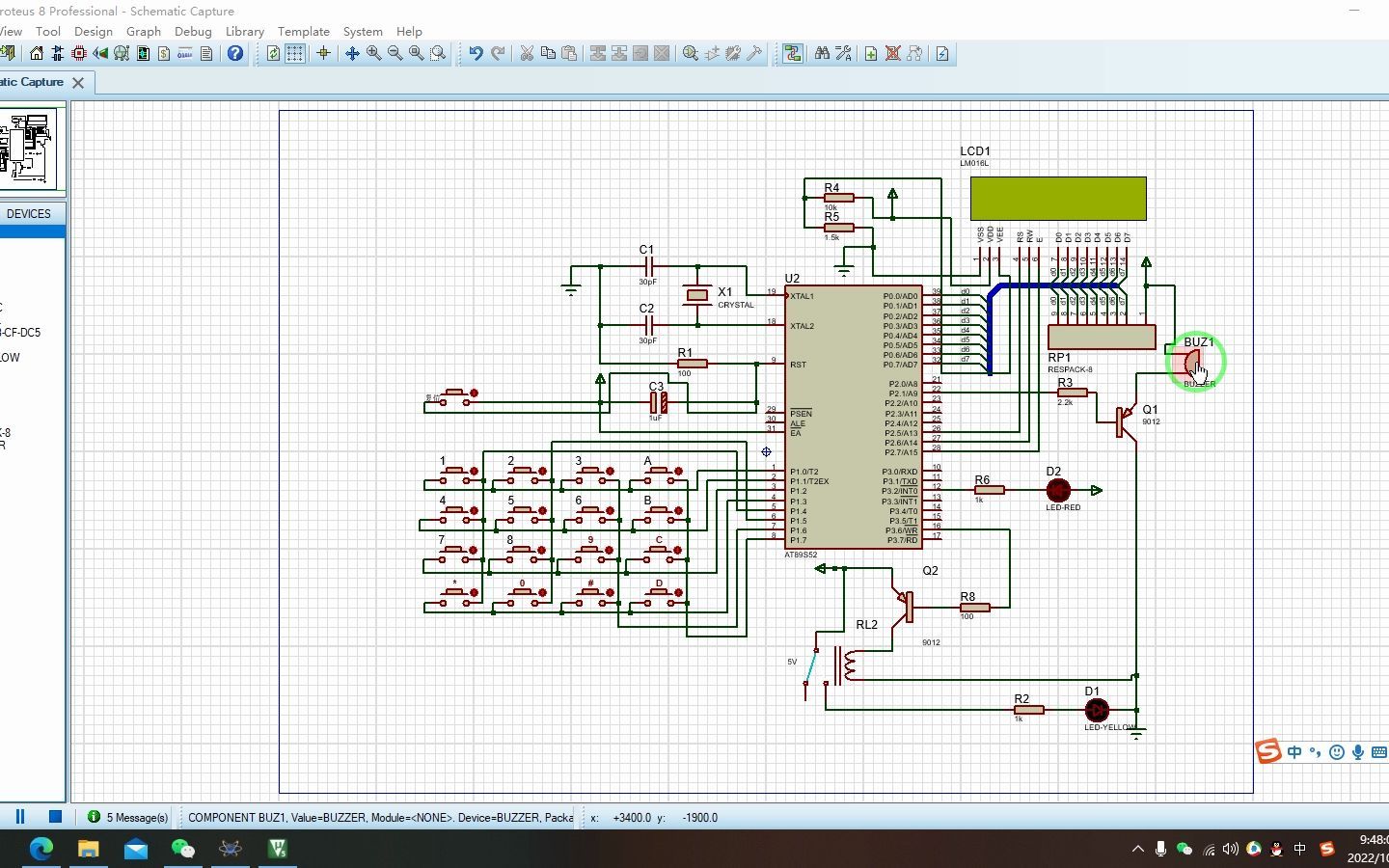This screenshot has height=868, width=1389.
Task: Click the Undo arrow icon
Action: [x=476, y=54]
